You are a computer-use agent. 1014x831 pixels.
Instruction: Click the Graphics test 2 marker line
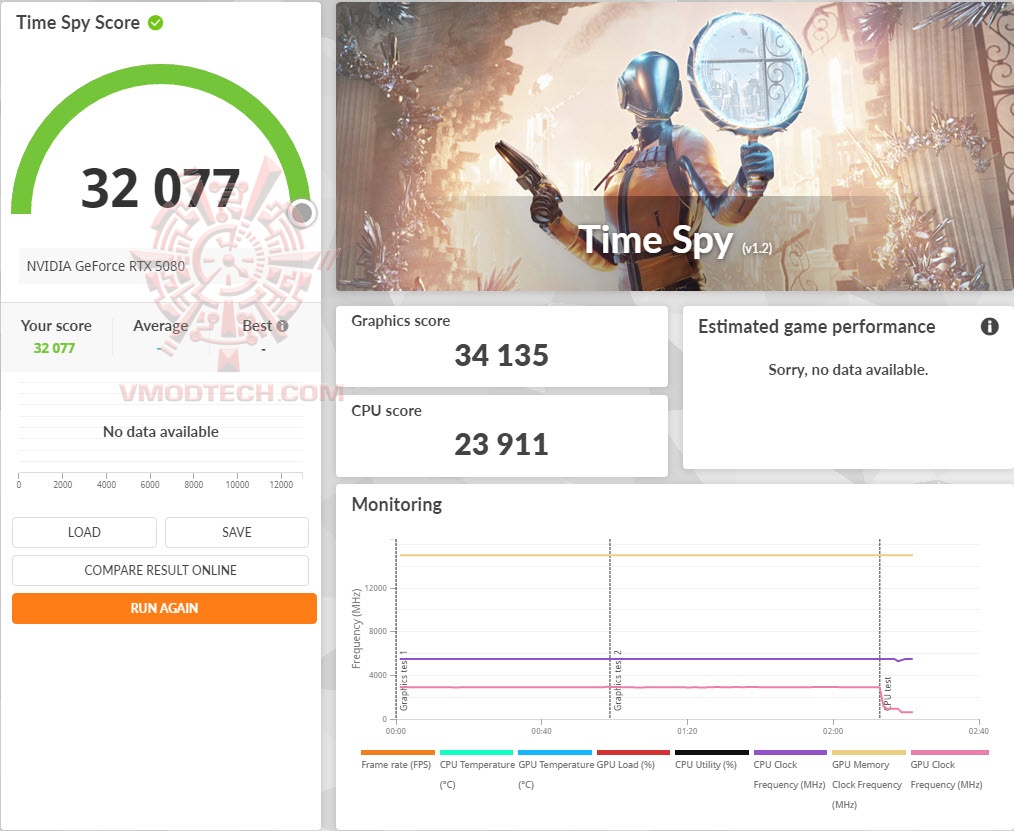tap(610, 628)
